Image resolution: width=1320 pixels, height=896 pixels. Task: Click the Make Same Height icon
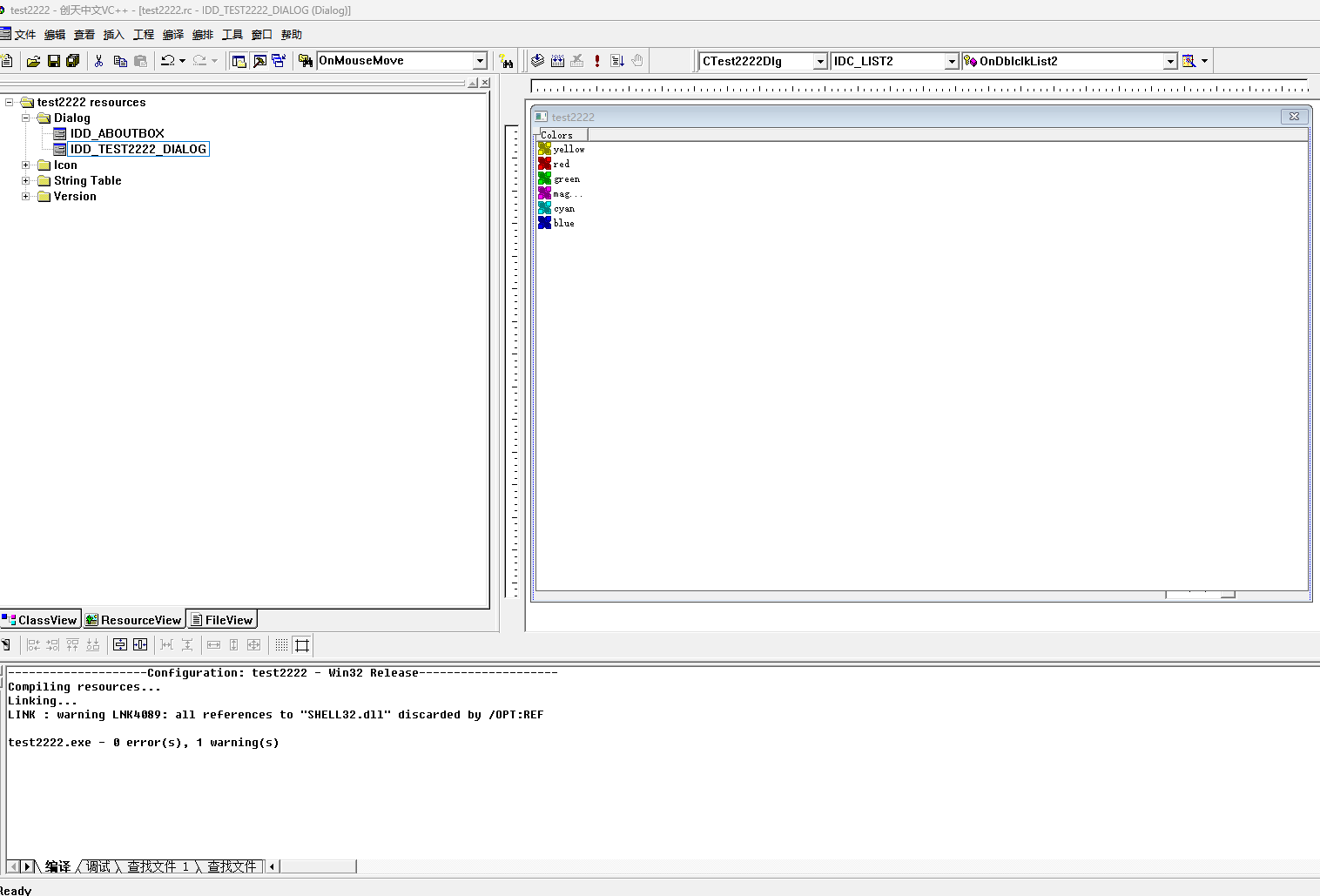click(x=234, y=645)
